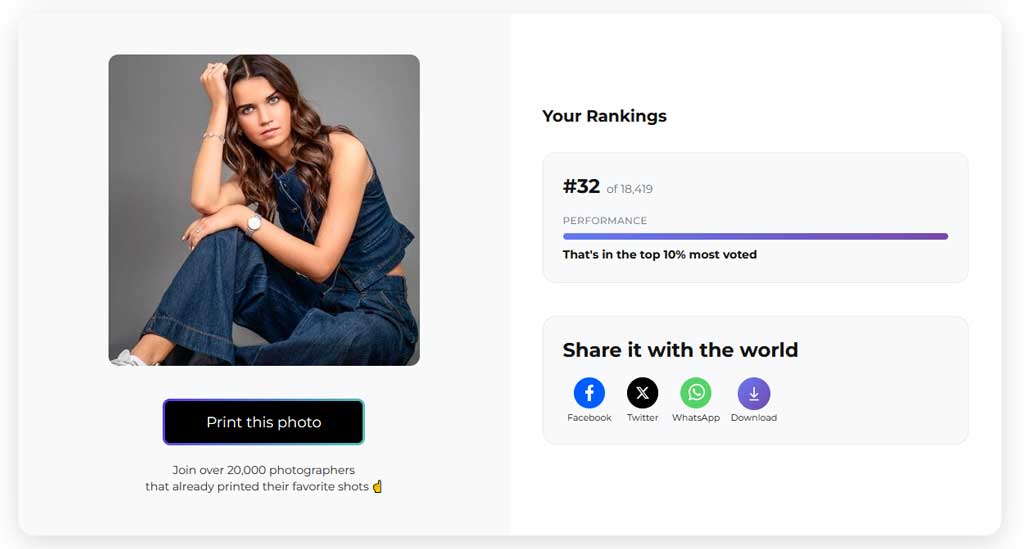This screenshot has width=1024, height=549.
Task: Select the Download text label
Action: (x=753, y=418)
